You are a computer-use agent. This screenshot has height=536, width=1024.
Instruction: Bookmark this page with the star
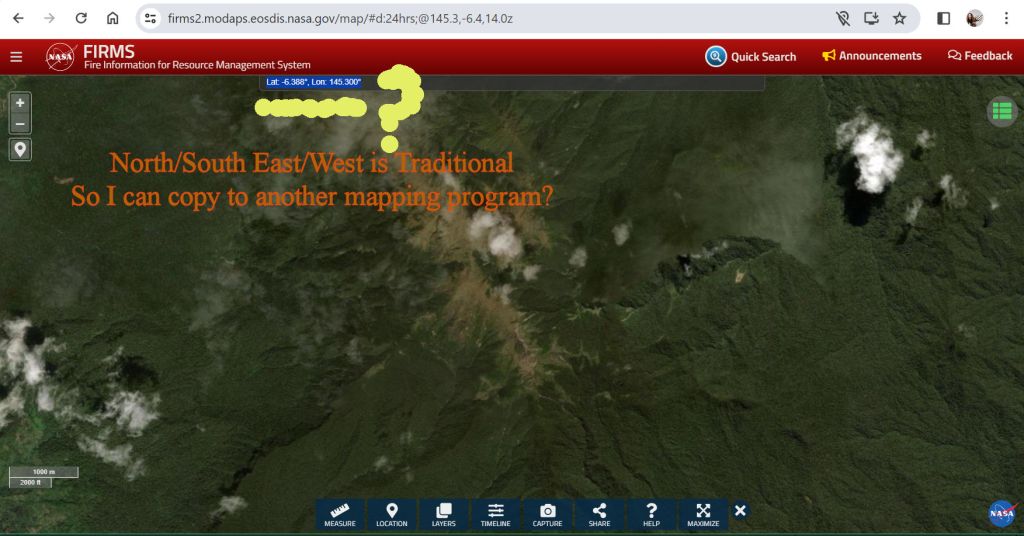point(899,18)
